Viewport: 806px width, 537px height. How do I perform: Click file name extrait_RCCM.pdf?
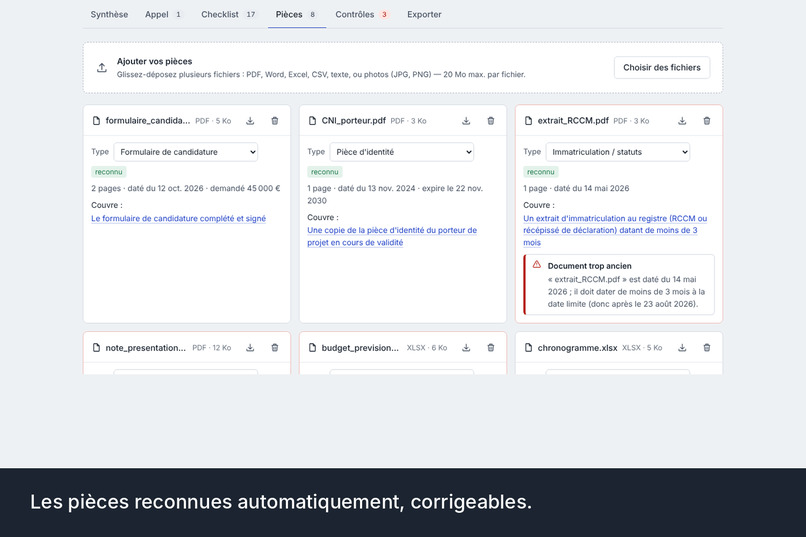[573, 121]
